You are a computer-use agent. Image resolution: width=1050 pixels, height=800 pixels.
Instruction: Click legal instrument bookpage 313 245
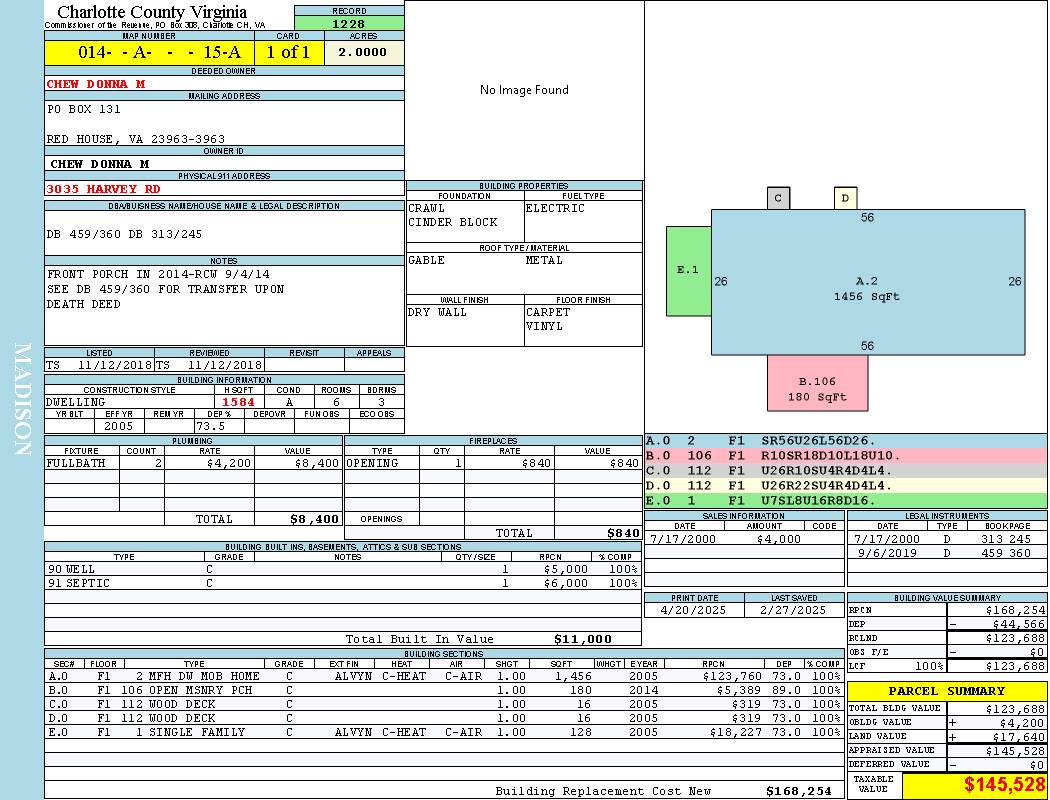1006,539
